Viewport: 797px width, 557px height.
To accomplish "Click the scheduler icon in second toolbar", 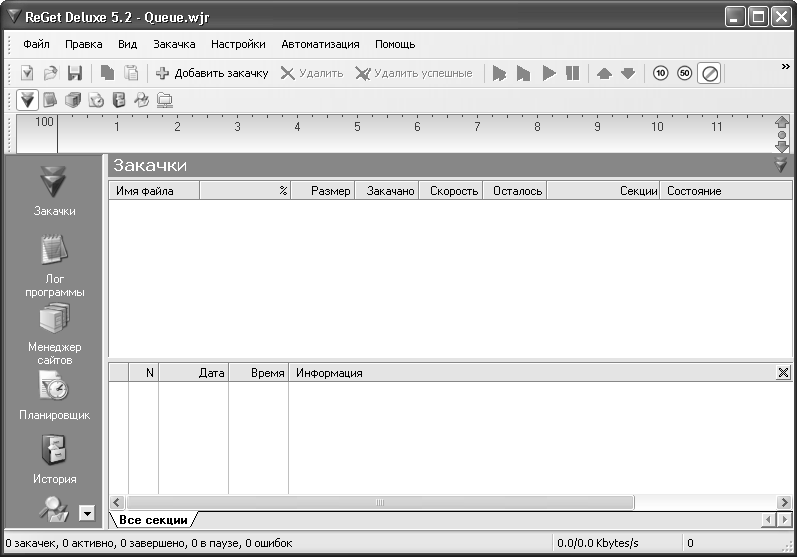I will pos(96,100).
